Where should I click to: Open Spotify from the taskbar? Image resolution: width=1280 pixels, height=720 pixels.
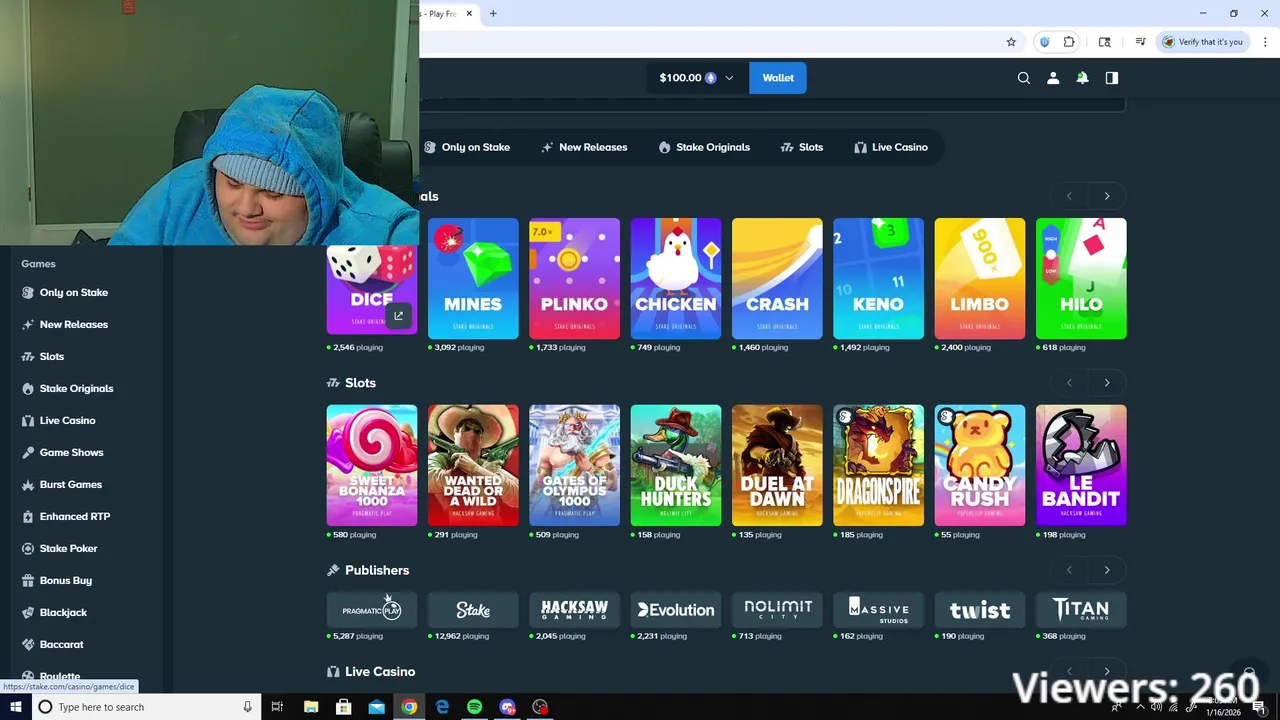474,707
